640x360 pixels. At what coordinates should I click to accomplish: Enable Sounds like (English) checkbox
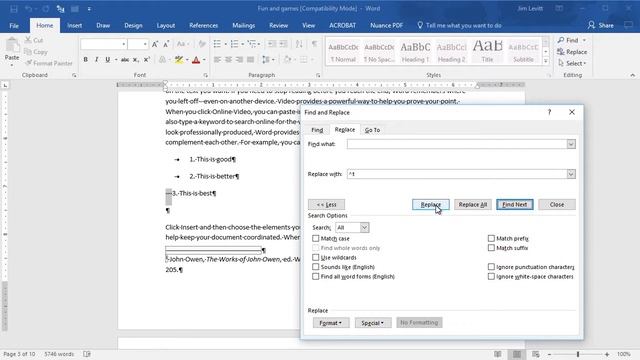tap(316, 267)
